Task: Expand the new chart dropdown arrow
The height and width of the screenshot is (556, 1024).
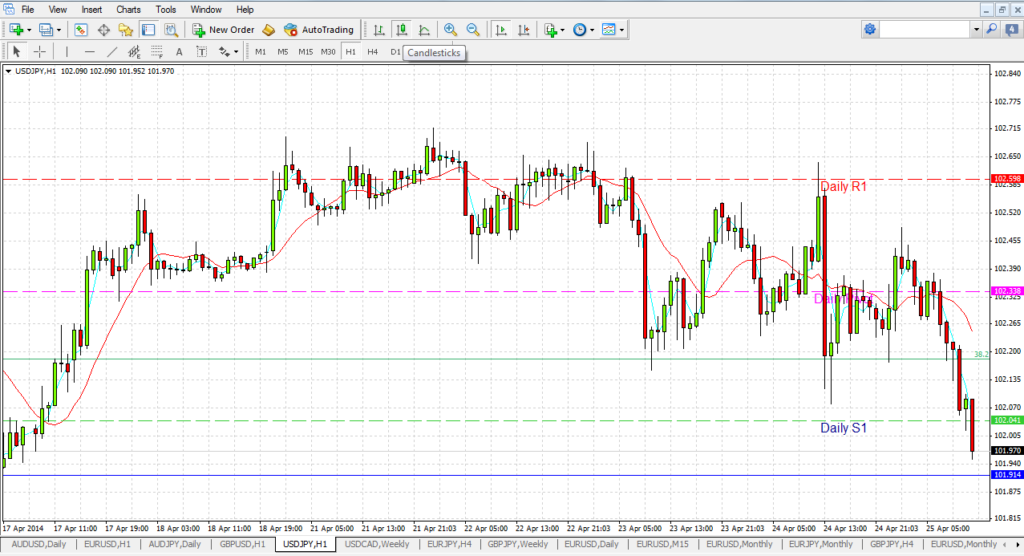Action: coord(29,30)
